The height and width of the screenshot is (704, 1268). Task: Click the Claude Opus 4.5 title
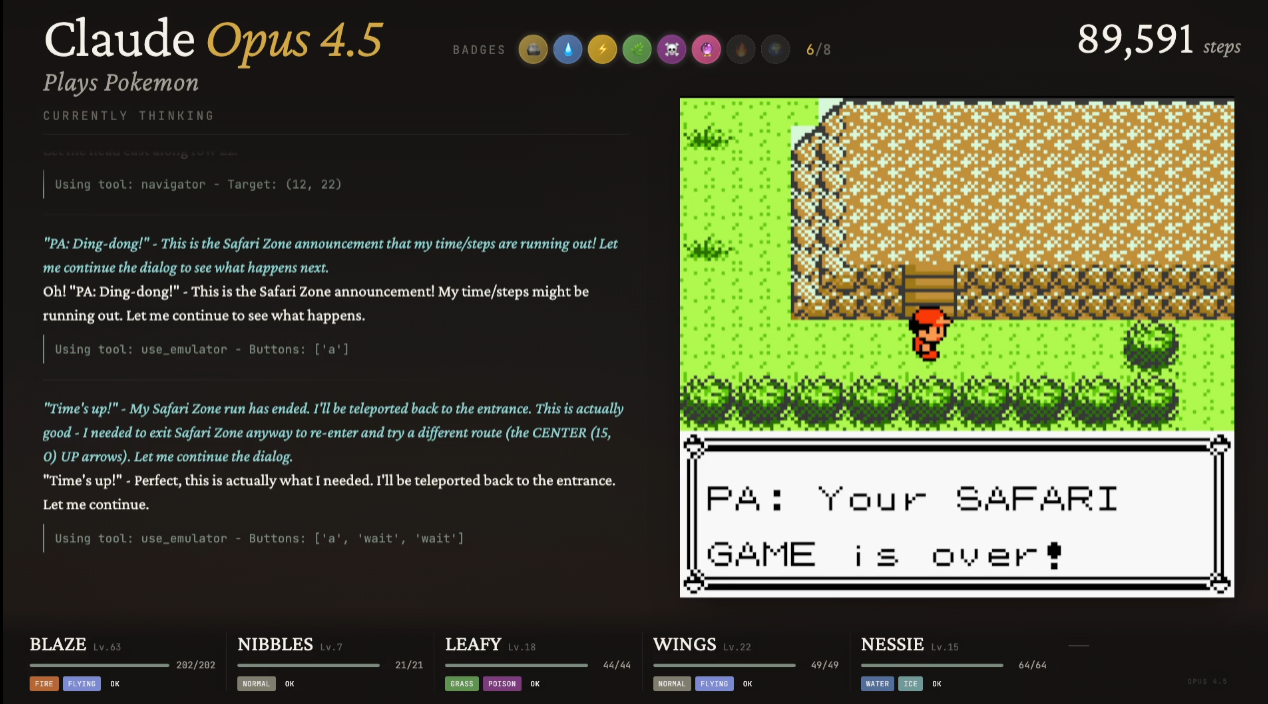(x=213, y=39)
